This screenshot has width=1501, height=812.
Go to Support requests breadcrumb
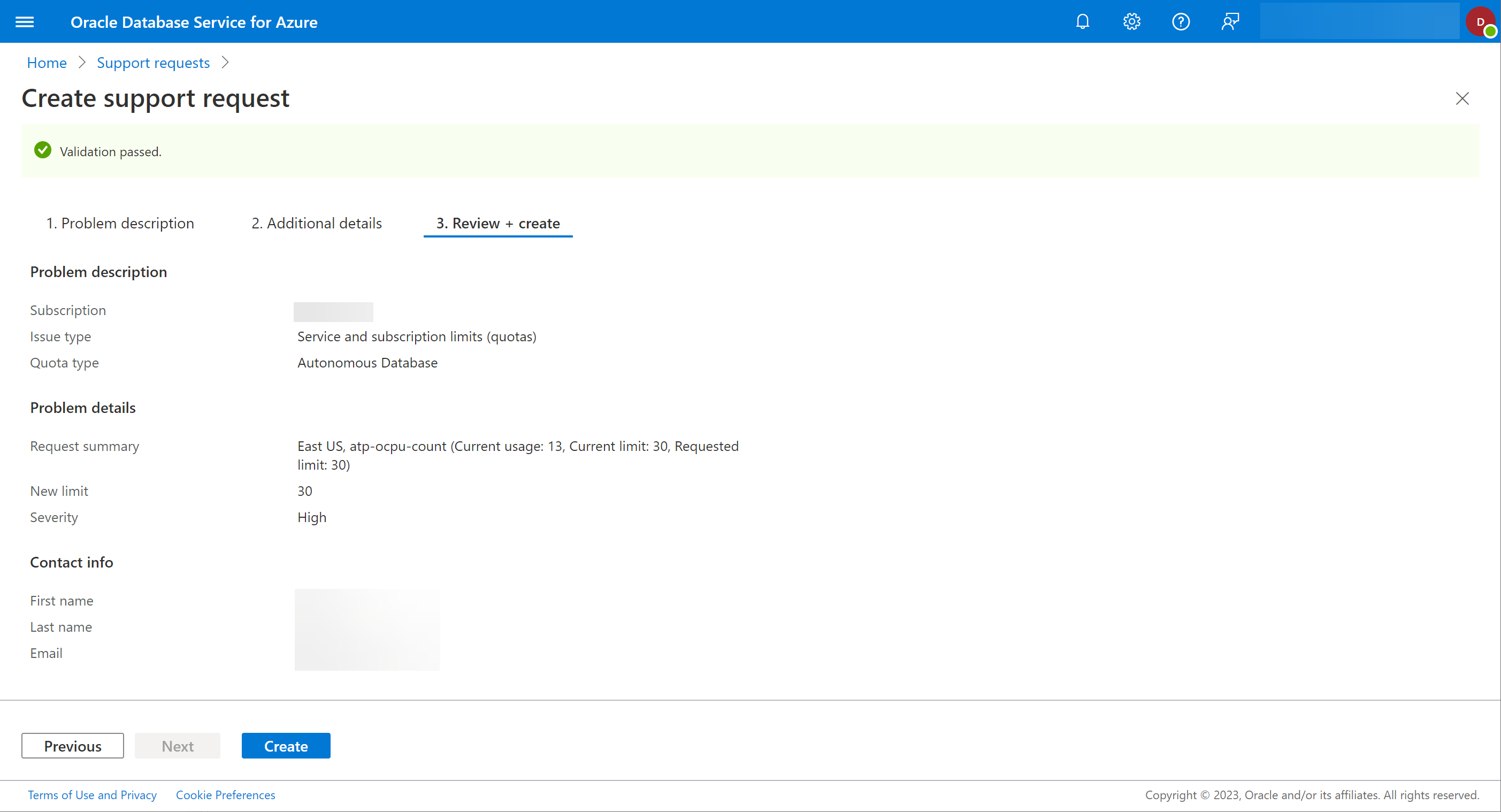(153, 63)
